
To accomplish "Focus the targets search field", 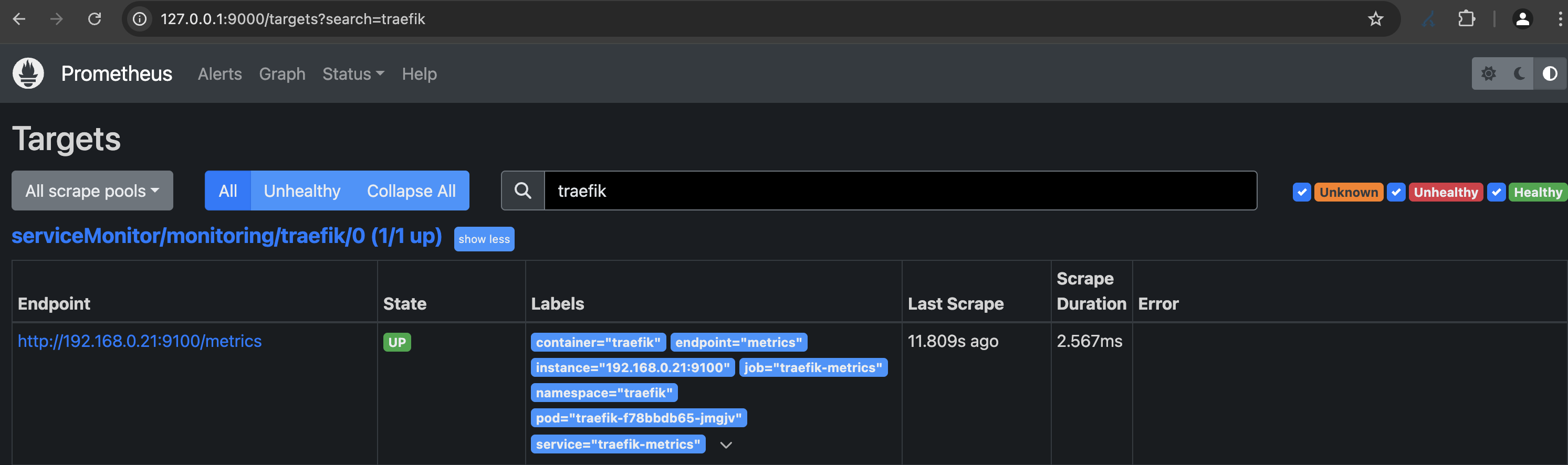I will point(900,191).
